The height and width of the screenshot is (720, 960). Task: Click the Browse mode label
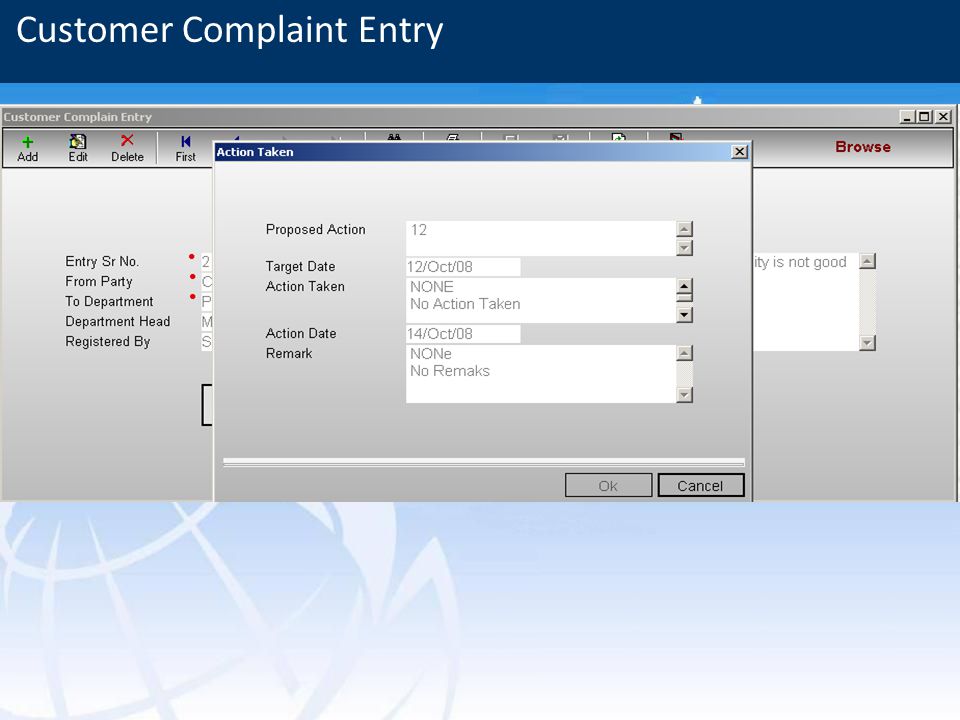(863, 147)
